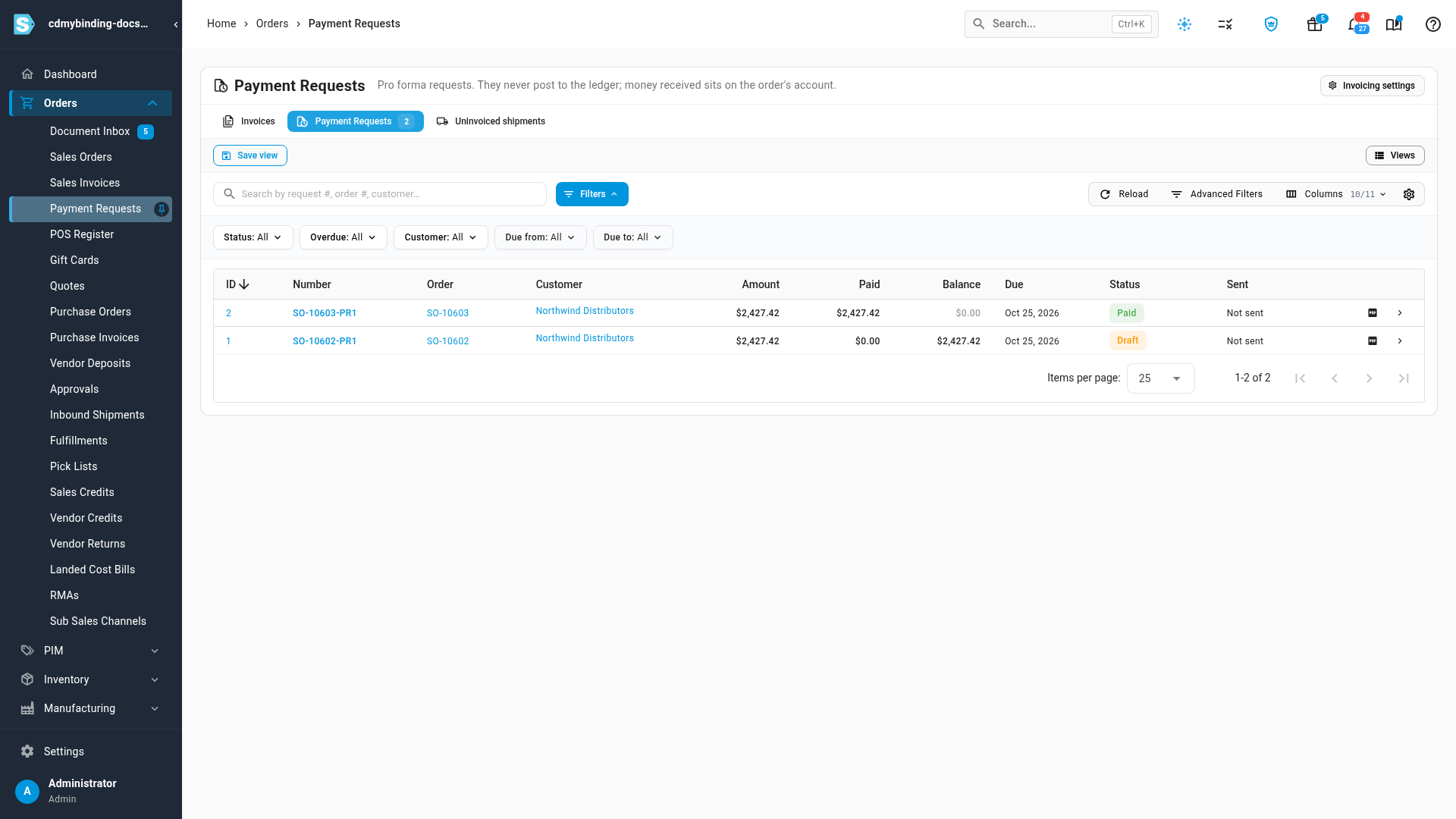Viewport: 1456px width, 819px height.
Task: Go to next page of results
Action: coord(1370,378)
